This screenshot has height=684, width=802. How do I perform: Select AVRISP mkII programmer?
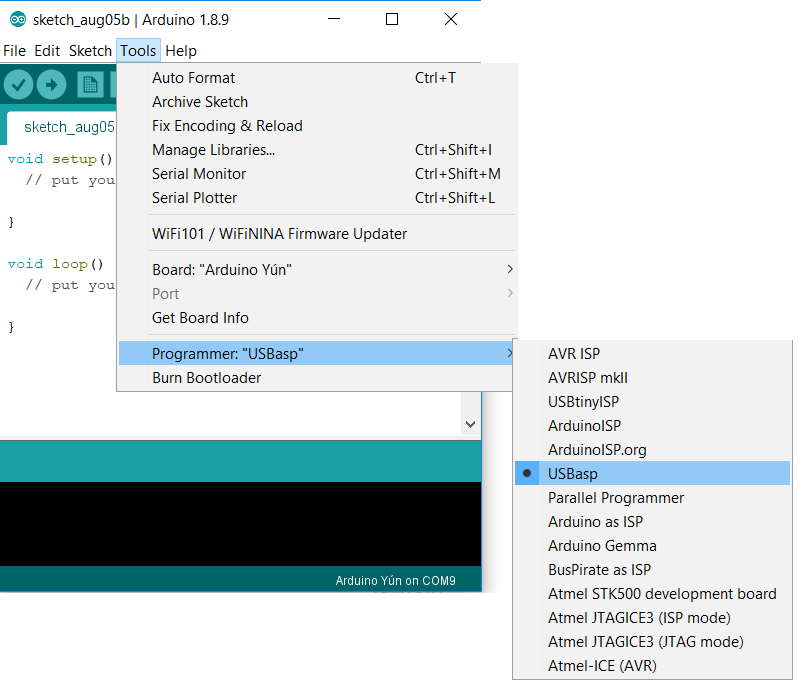[653, 378]
